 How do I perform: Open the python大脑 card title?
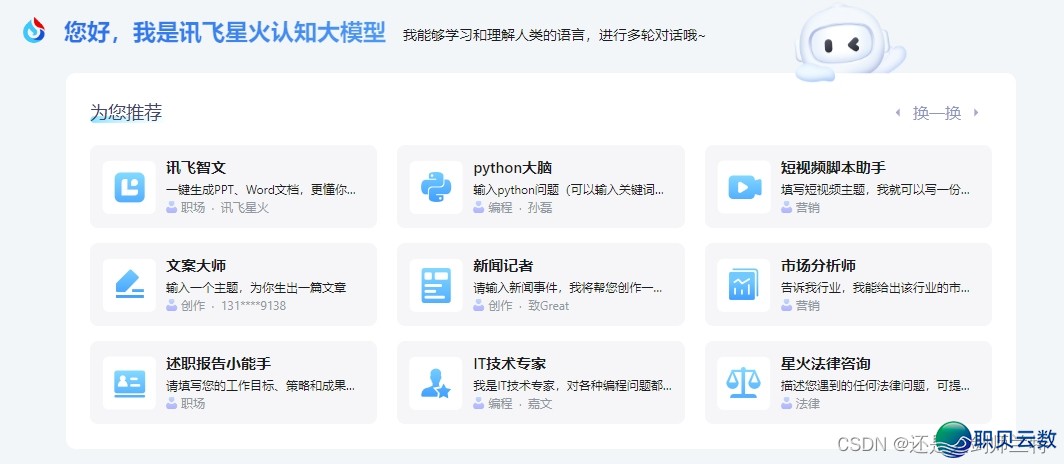513,168
